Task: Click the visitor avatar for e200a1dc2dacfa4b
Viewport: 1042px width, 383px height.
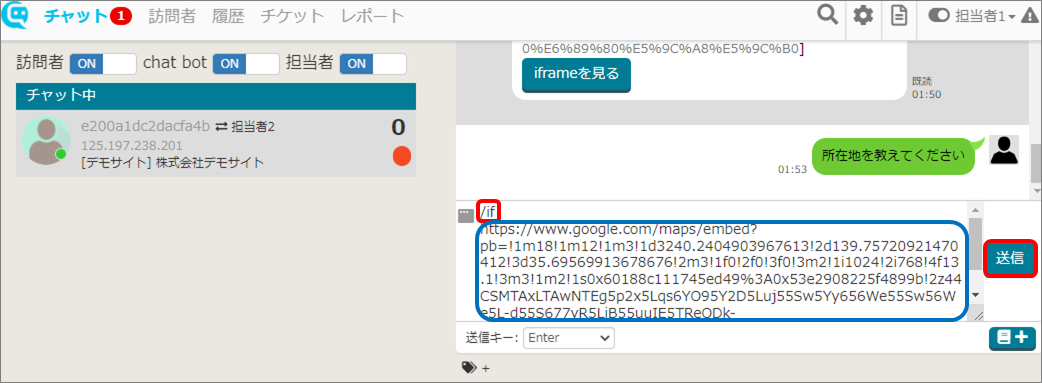Action: click(46, 140)
